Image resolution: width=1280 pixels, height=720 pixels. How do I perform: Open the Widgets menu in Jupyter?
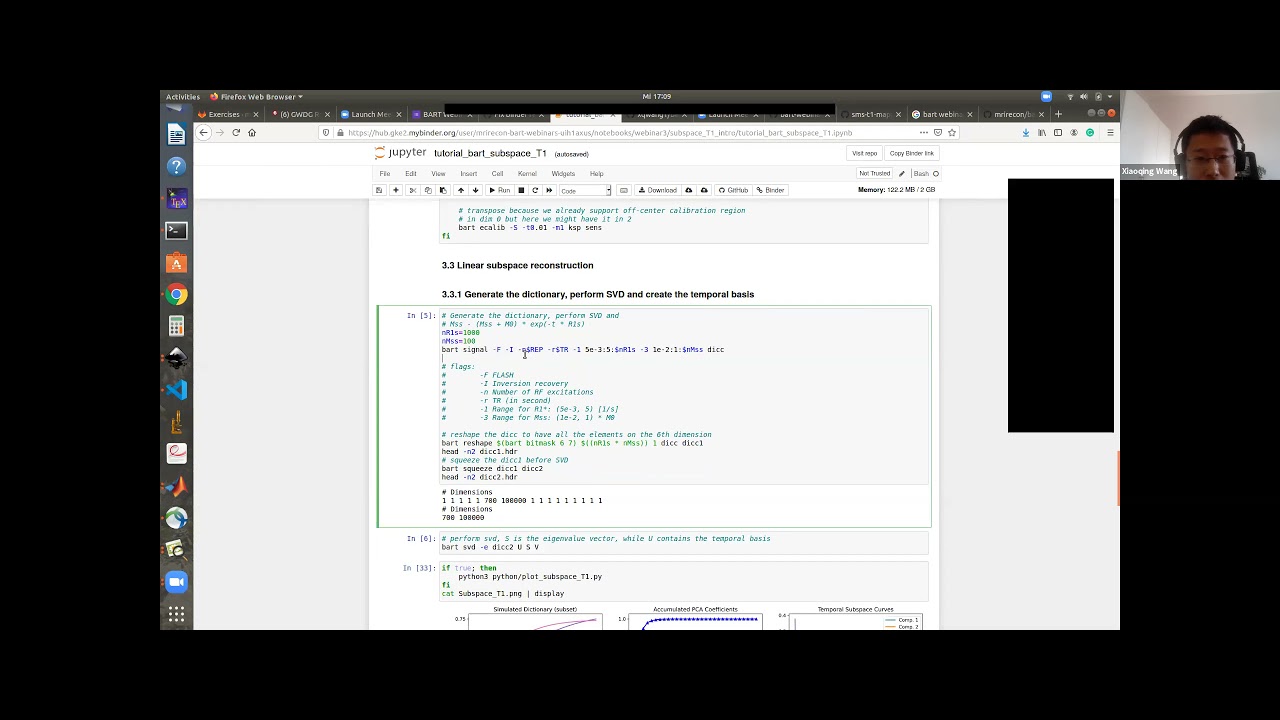pyautogui.click(x=563, y=174)
